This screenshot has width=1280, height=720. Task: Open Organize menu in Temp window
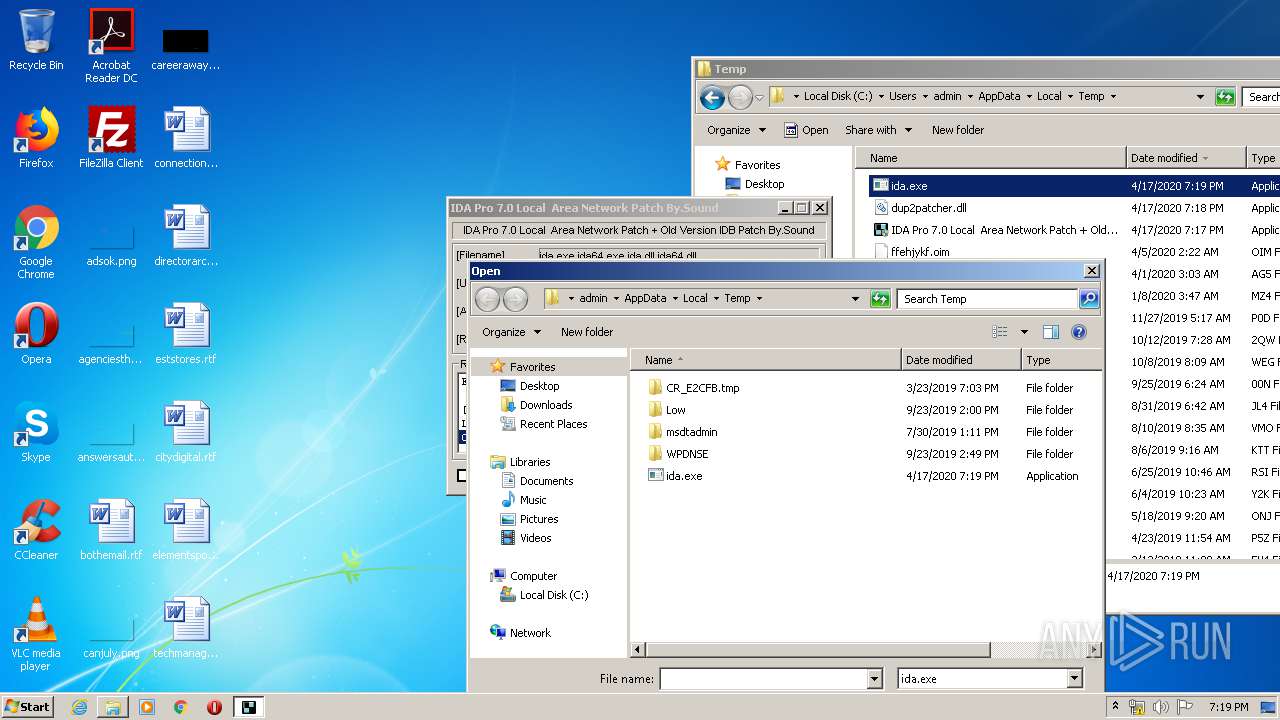736,130
